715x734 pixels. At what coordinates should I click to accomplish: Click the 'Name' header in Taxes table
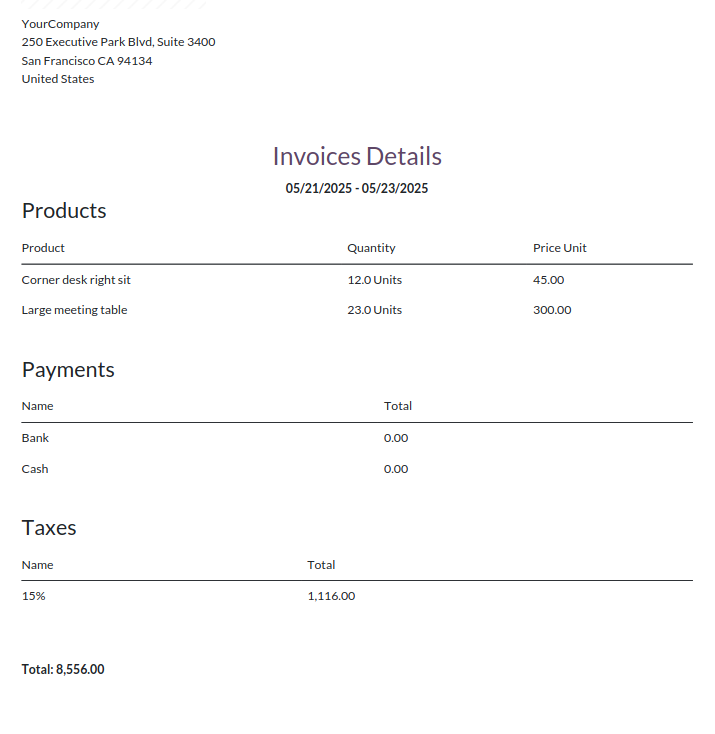pos(37,565)
